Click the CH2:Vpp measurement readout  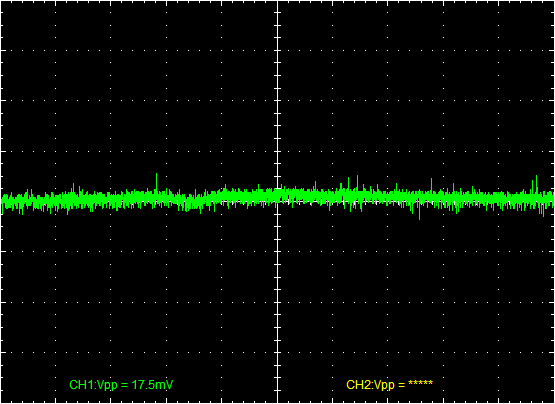389,385
